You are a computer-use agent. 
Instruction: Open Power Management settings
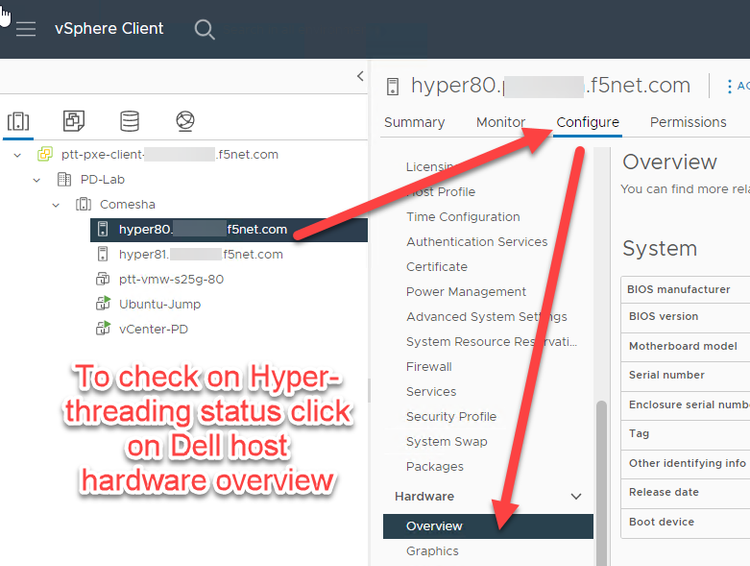coord(466,292)
